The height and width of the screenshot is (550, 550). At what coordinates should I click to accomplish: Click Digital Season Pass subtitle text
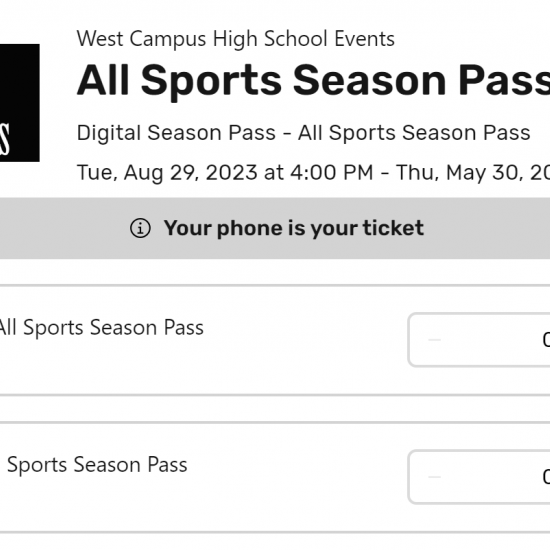(x=303, y=133)
